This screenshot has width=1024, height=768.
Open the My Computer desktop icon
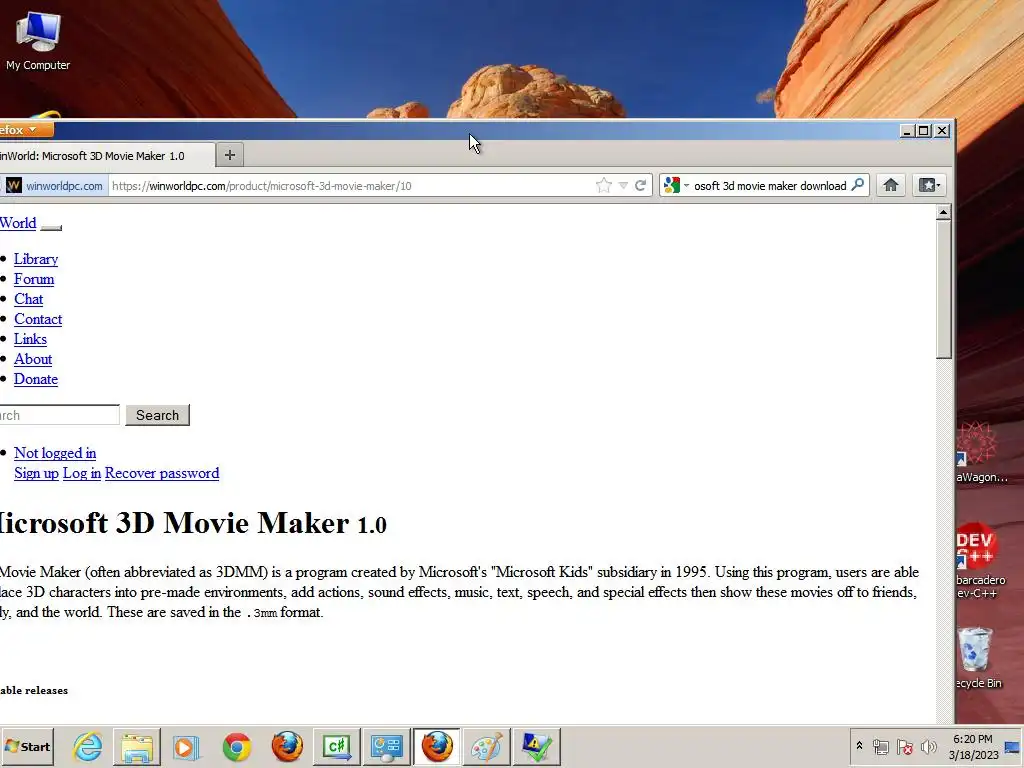pyautogui.click(x=38, y=40)
